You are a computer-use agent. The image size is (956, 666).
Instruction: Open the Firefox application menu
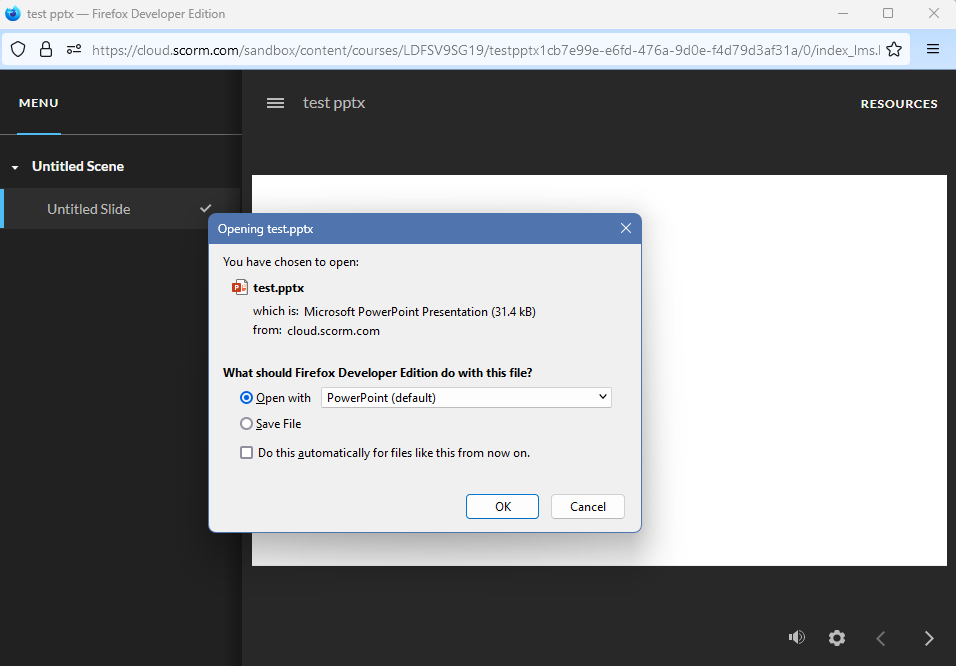click(x=933, y=49)
